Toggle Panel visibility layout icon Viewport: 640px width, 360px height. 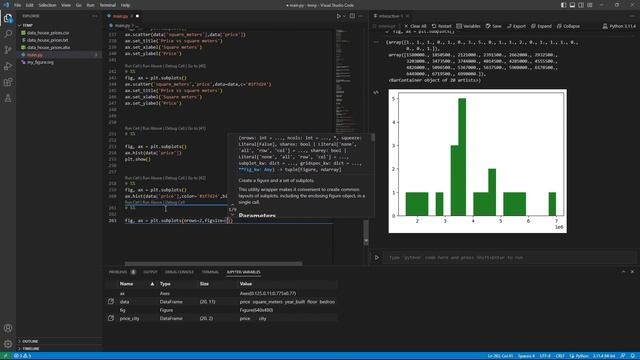(x=572, y=5)
